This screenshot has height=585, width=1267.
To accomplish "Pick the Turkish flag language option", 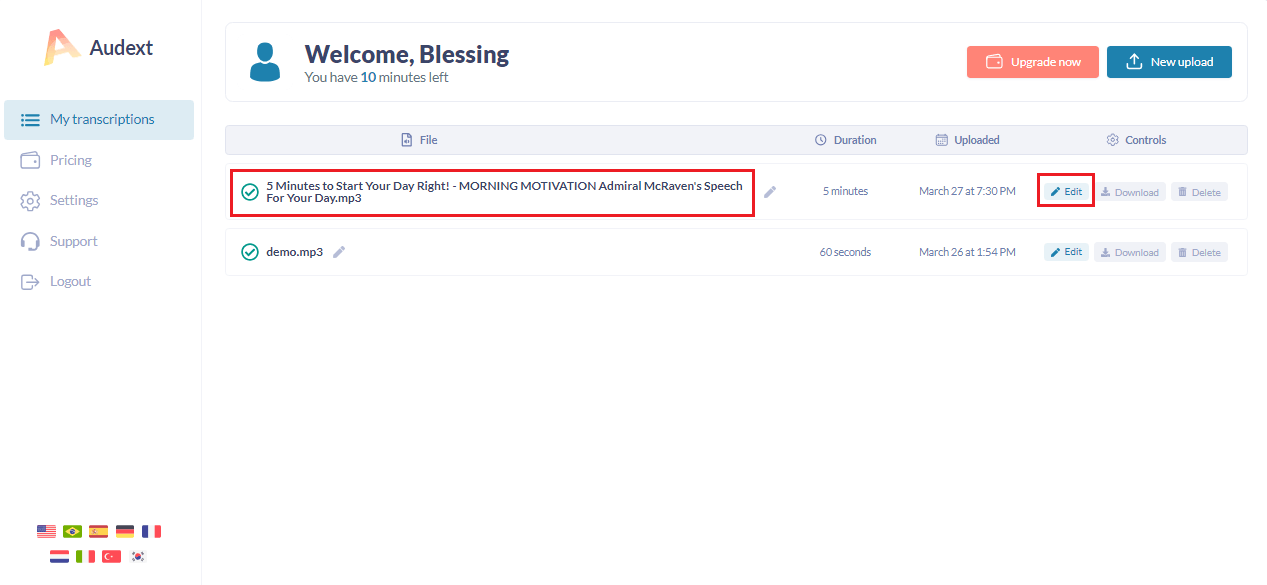I will tap(112, 556).
